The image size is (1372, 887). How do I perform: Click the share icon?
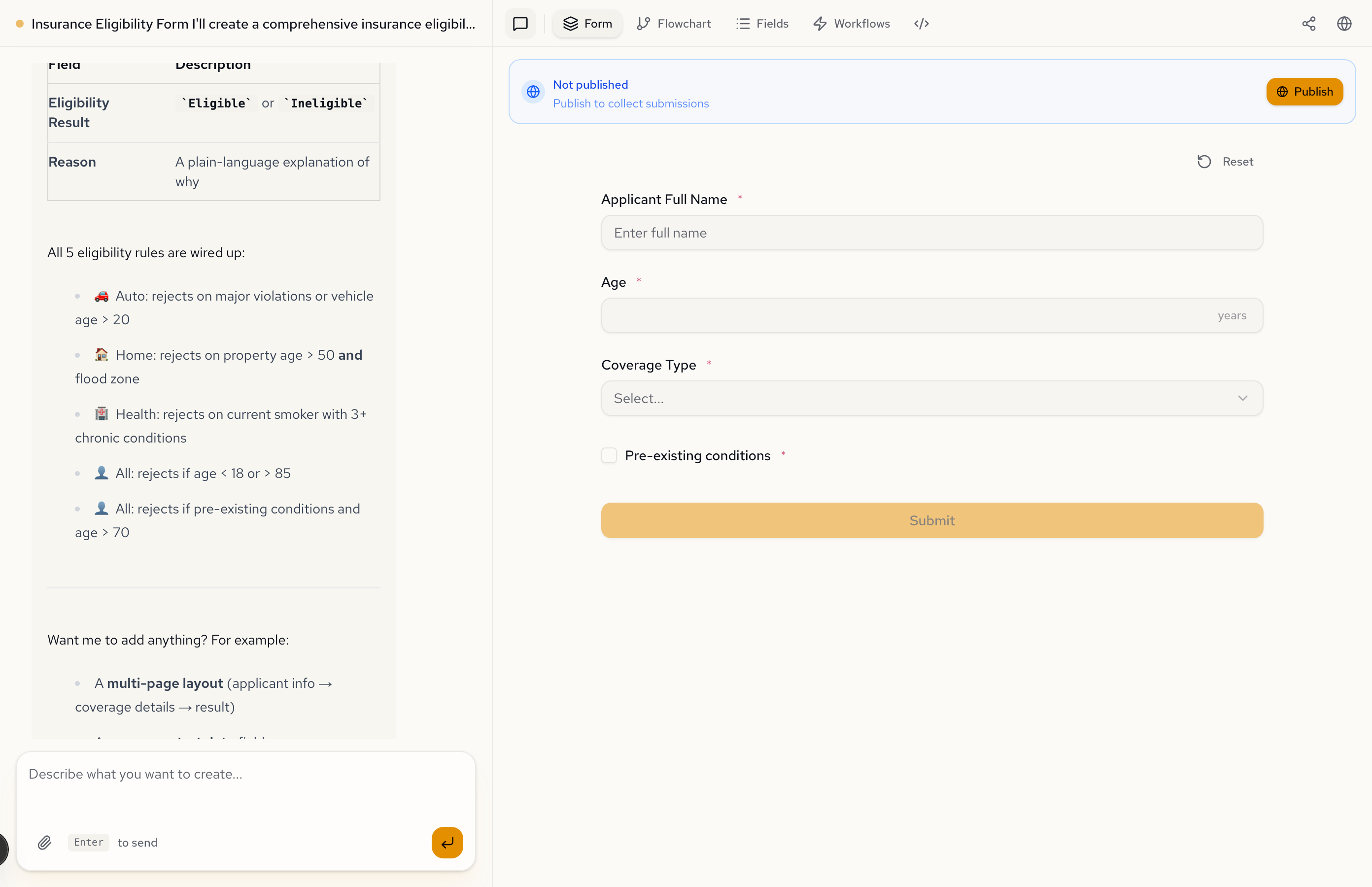[1308, 24]
